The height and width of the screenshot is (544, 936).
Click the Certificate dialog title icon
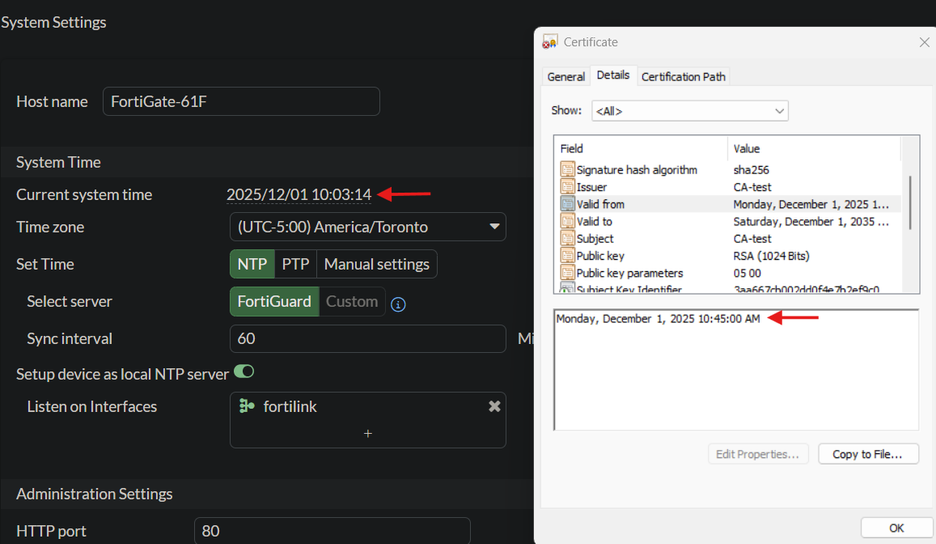pos(550,42)
